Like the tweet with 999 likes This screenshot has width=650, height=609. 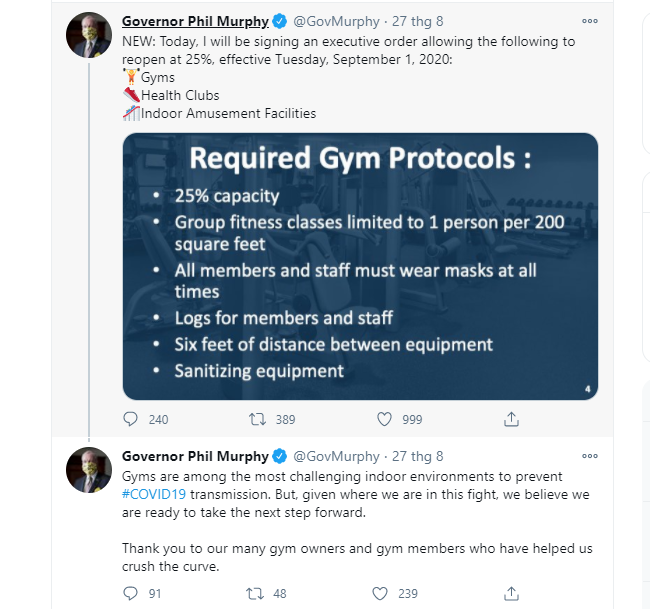(x=384, y=419)
